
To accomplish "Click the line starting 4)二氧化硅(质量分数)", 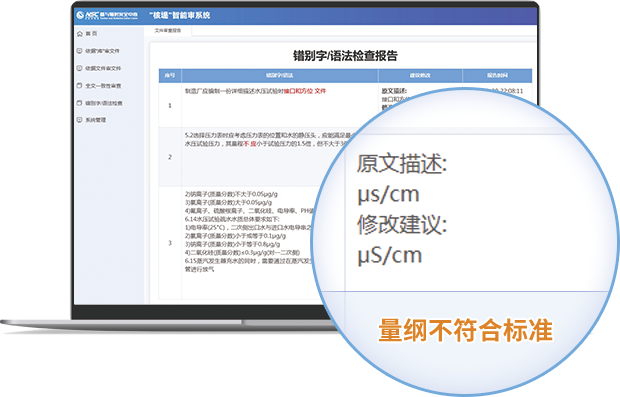I will click(x=242, y=252).
